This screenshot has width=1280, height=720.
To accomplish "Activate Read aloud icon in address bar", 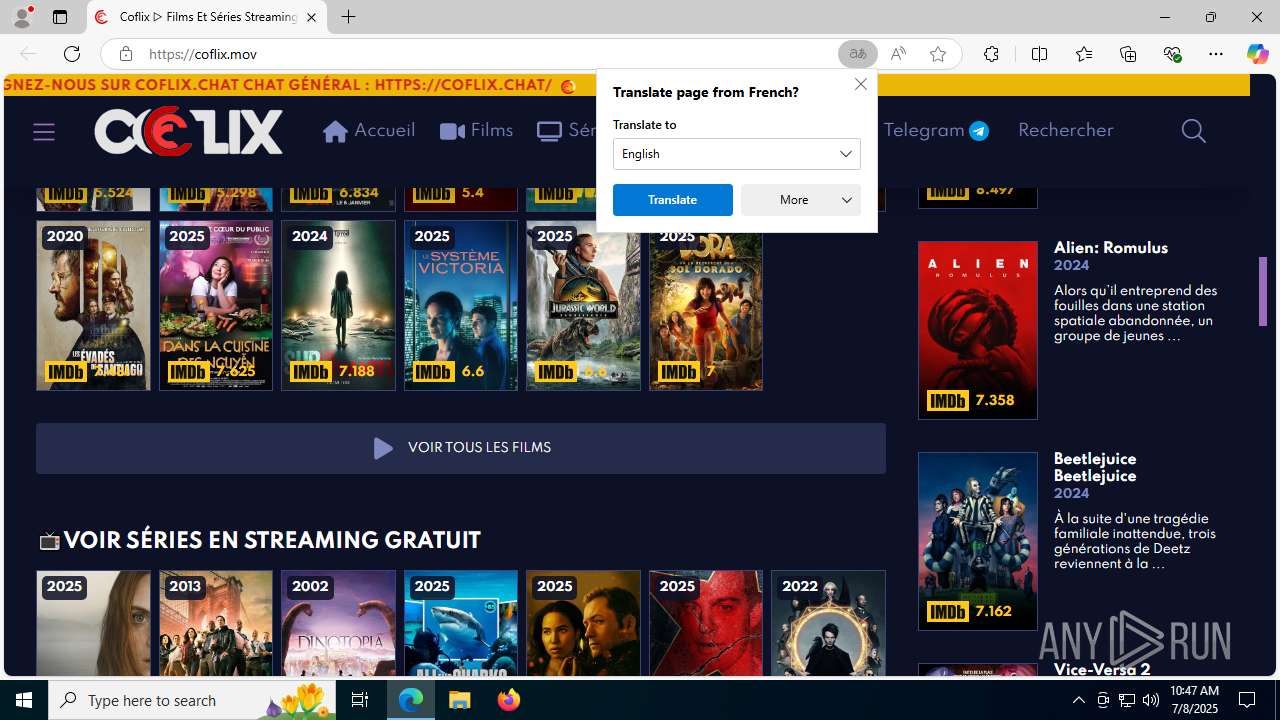I will (898, 54).
